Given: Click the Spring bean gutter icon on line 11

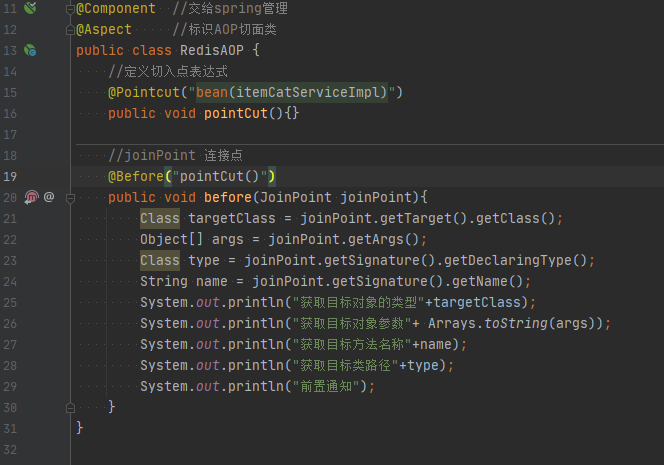Looking at the screenshot, I should click(30, 8).
